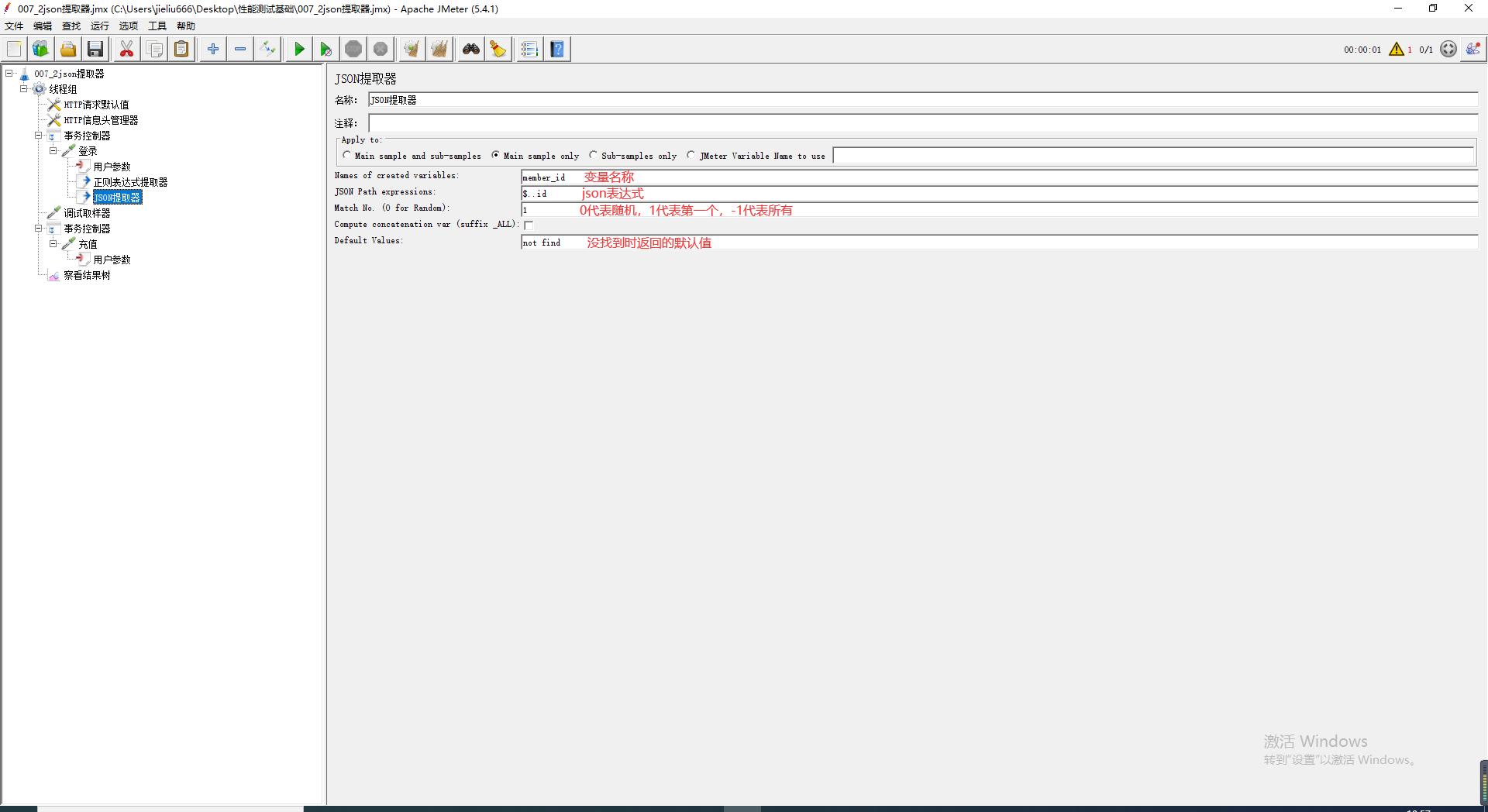Select Sub-samples only option

632,156
